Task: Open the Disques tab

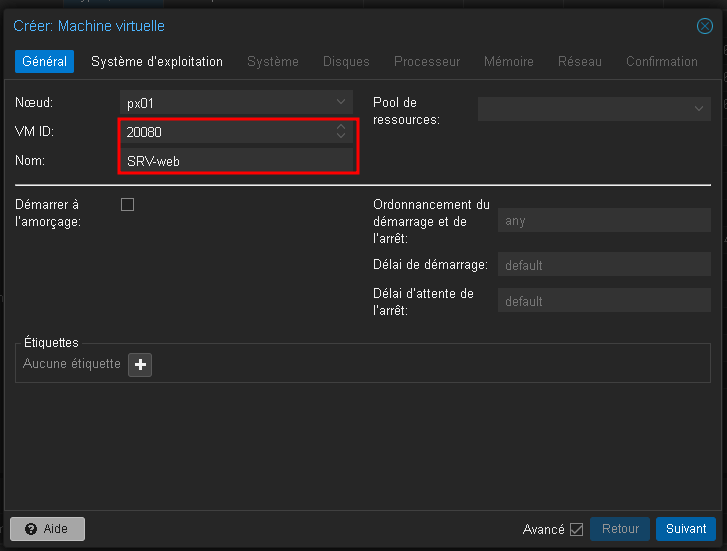Action: [346, 62]
